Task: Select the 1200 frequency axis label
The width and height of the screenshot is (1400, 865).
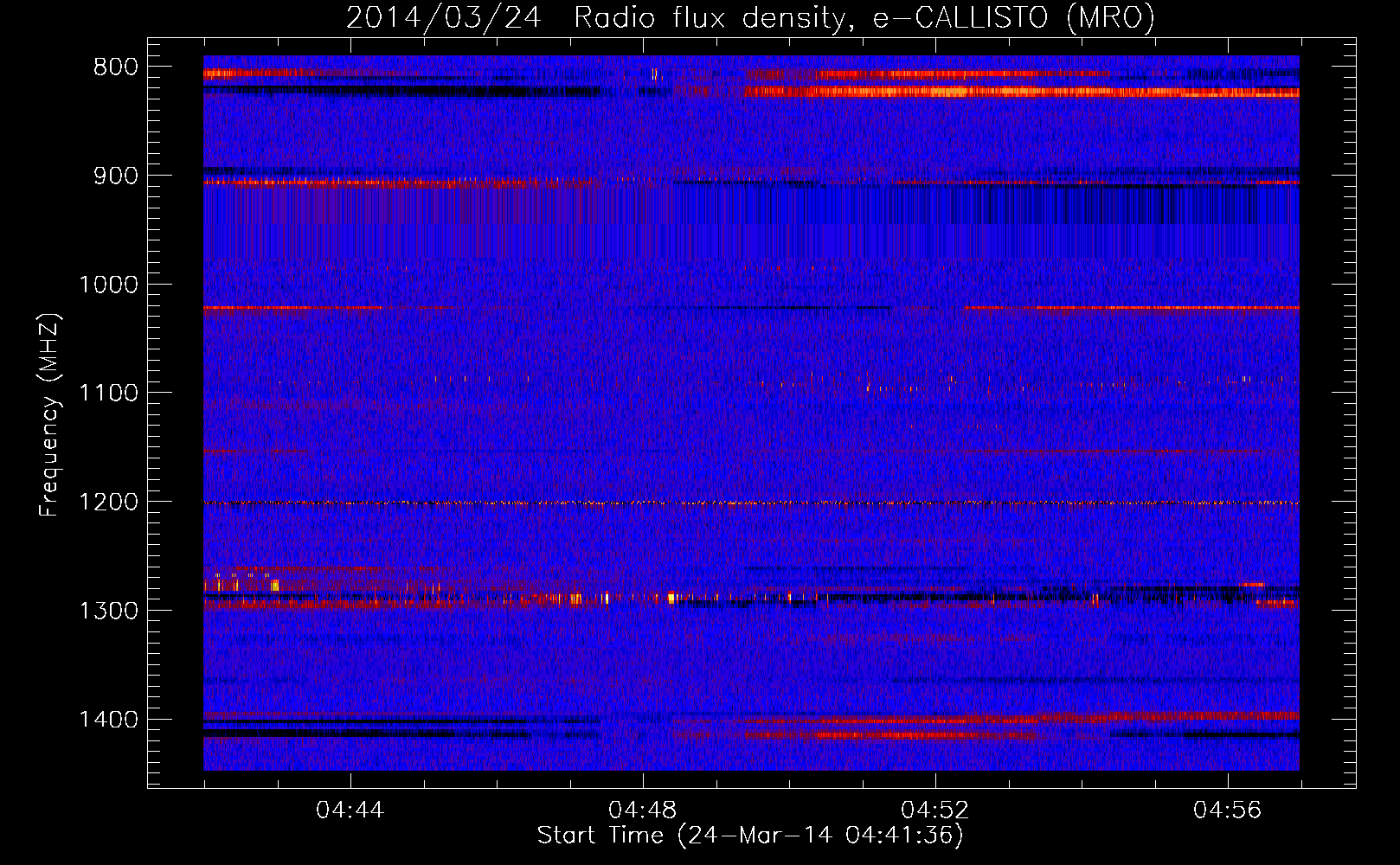Action: point(108,502)
